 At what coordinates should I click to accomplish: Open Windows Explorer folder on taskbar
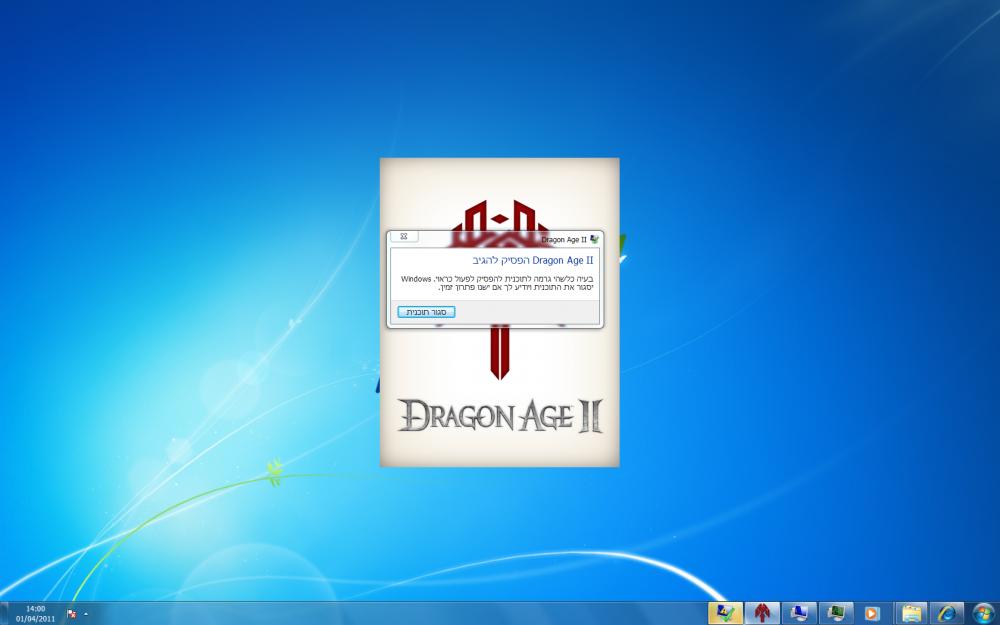(x=911, y=614)
